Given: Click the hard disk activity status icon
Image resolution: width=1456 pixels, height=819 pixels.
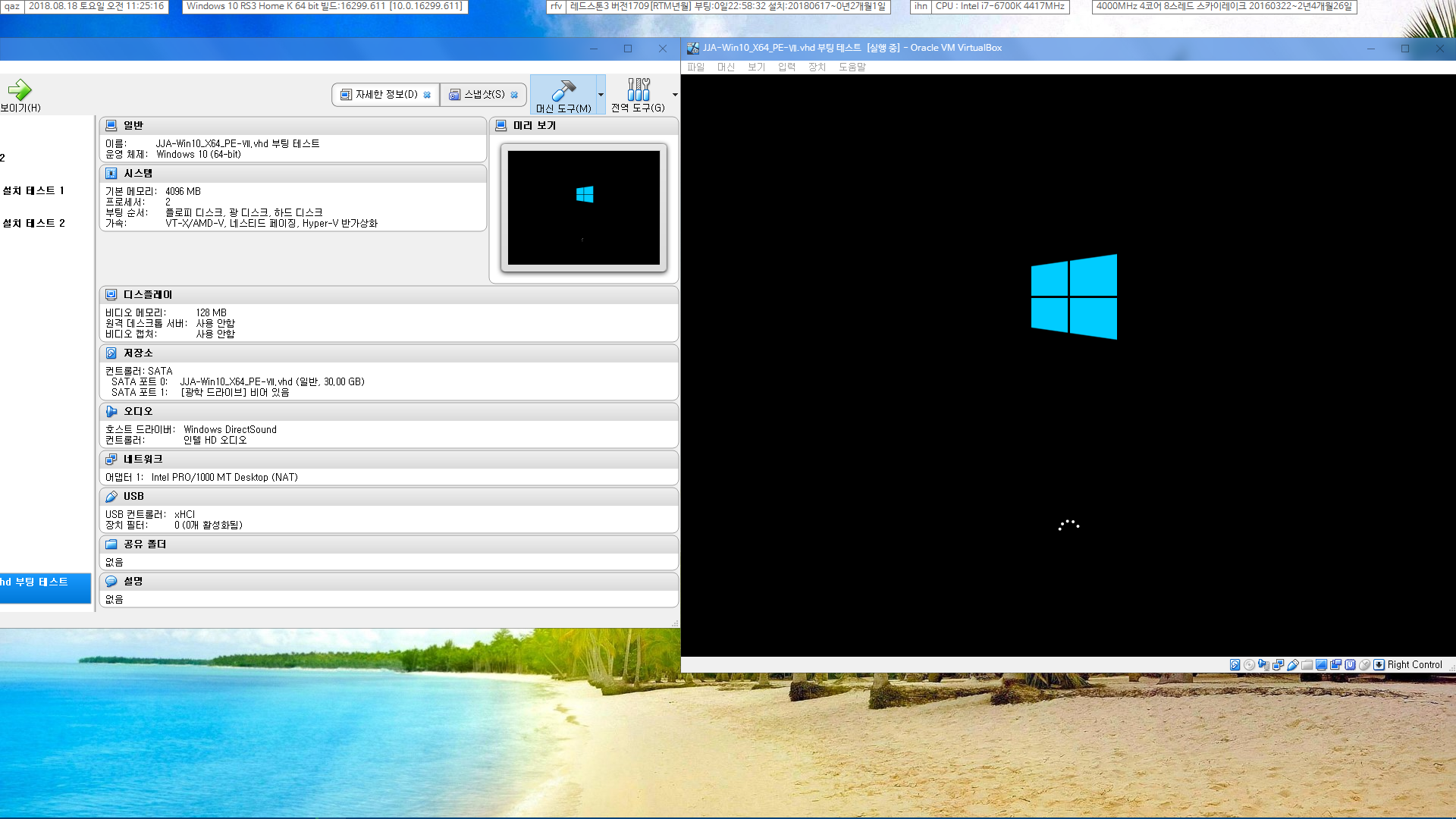Looking at the screenshot, I should click(x=1235, y=665).
